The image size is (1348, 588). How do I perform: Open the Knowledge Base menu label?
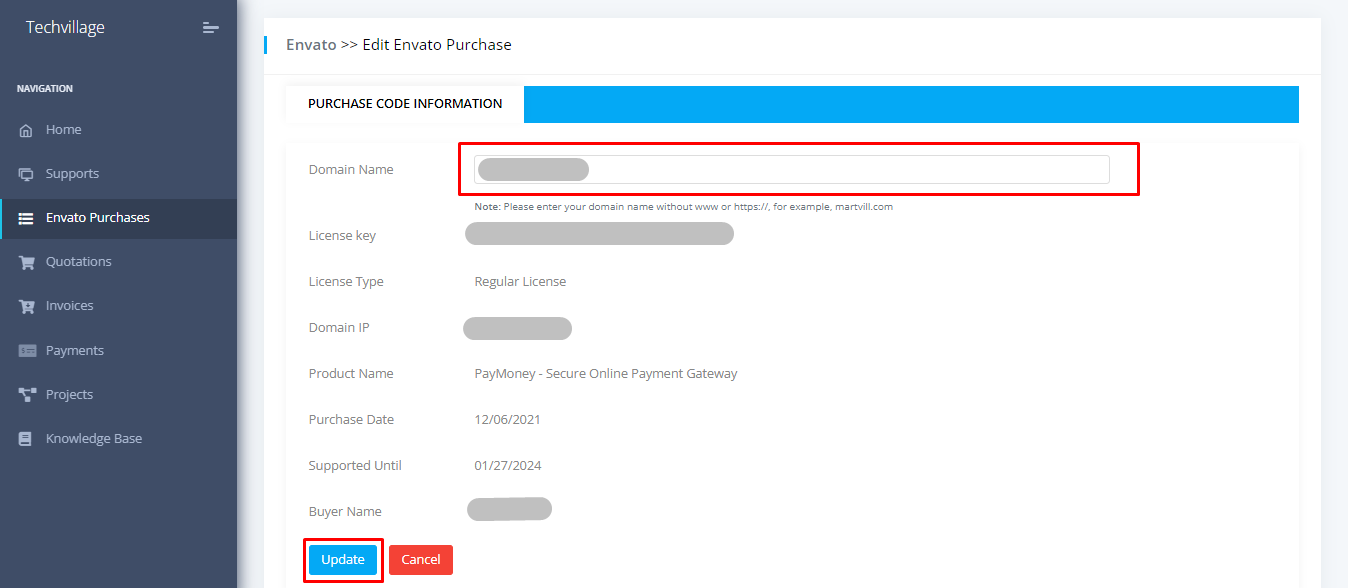[94, 439]
